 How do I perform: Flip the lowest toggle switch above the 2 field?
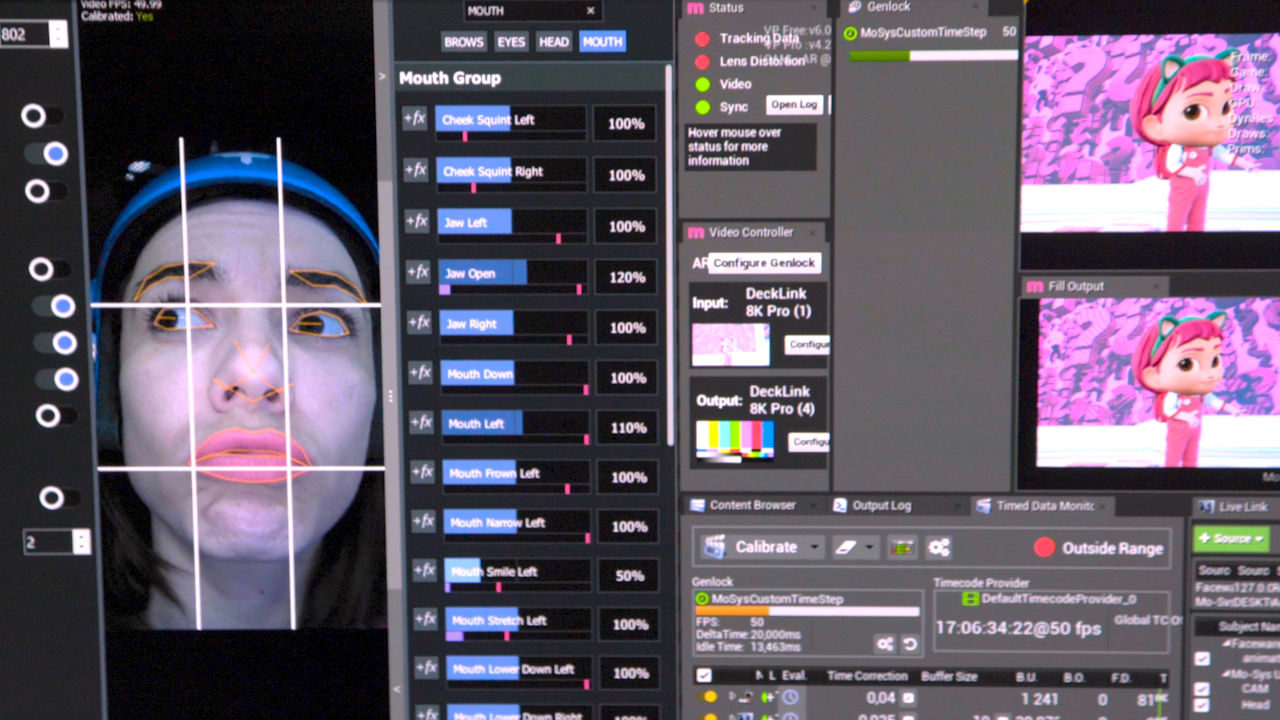point(61,498)
